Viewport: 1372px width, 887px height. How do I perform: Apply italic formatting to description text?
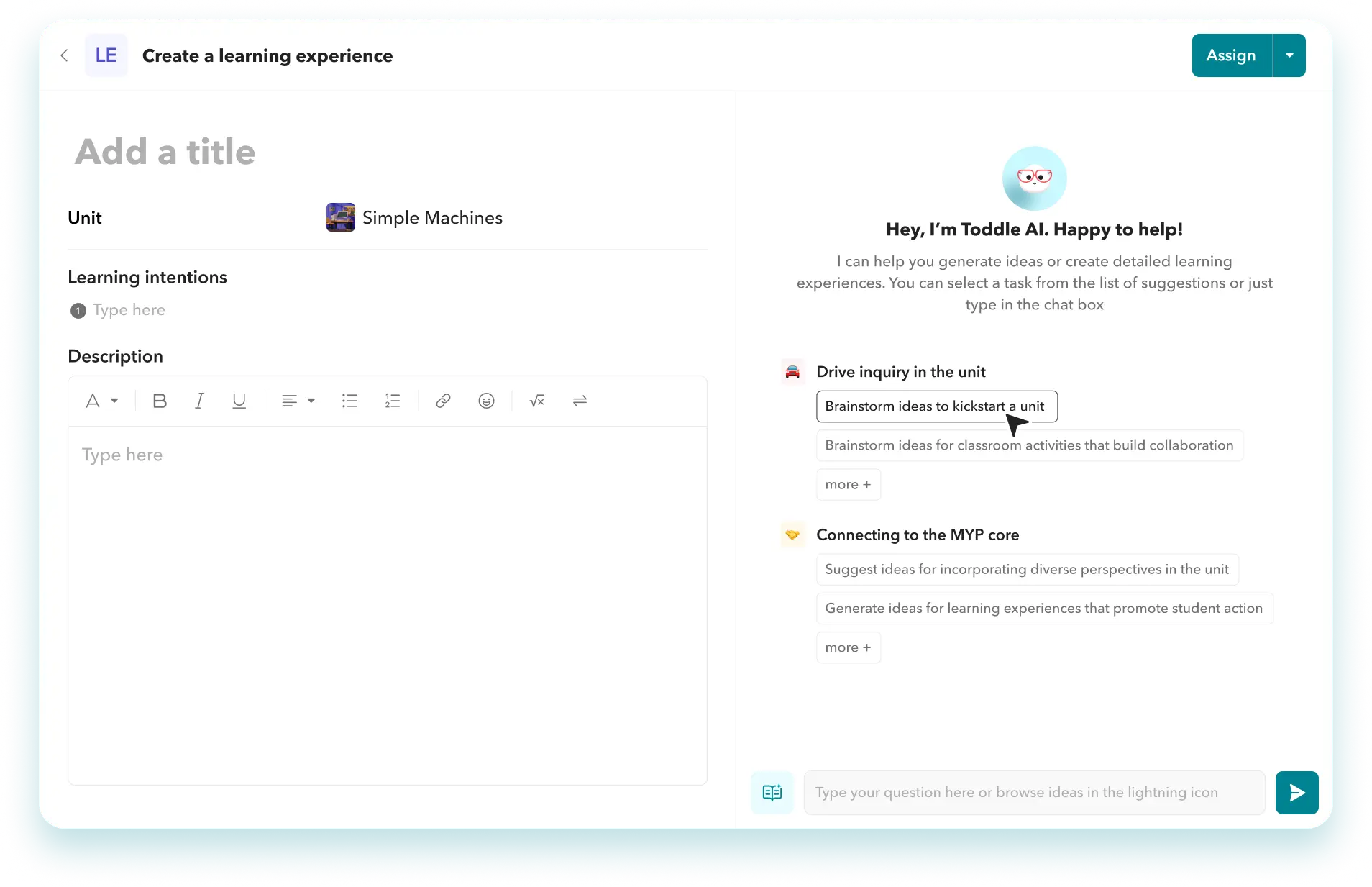[199, 401]
